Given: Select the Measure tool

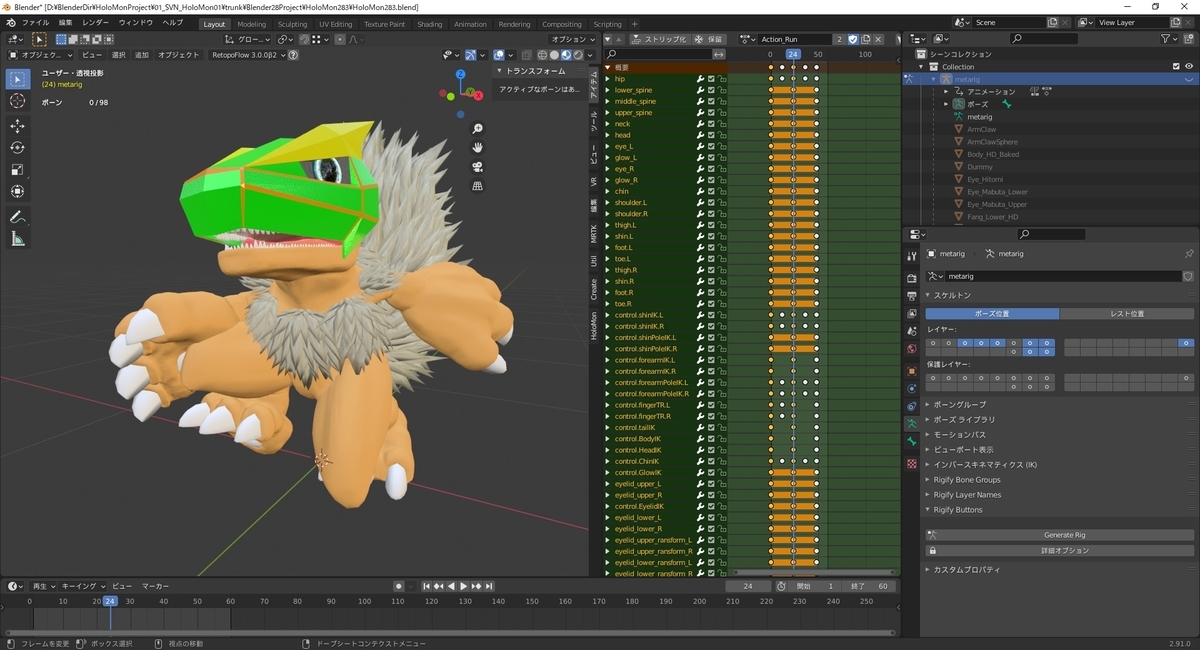Looking at the screenshot, I should [18, 239].
